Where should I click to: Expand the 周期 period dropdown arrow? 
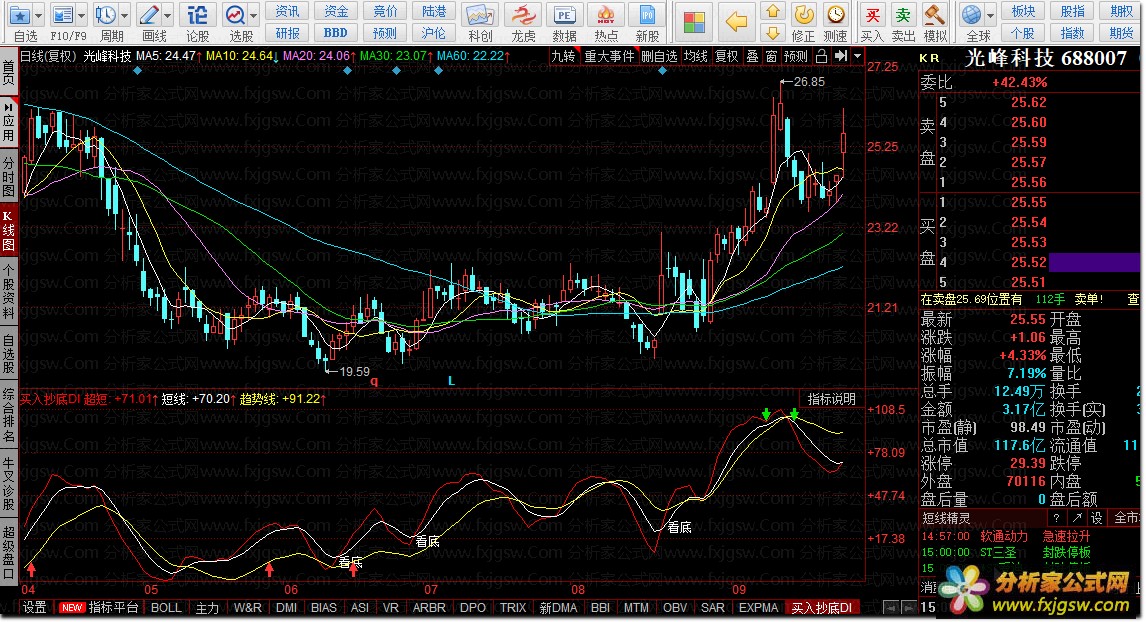pos(124,15)
